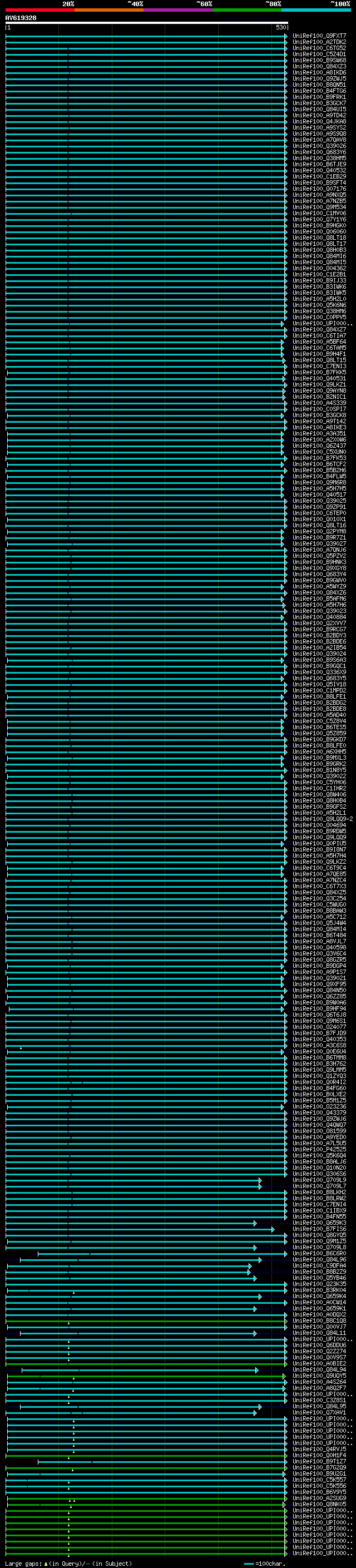Select label UniRef100_Q7XAV1
Viewport: 356px width, 1568px height.
click(319, 1413)
